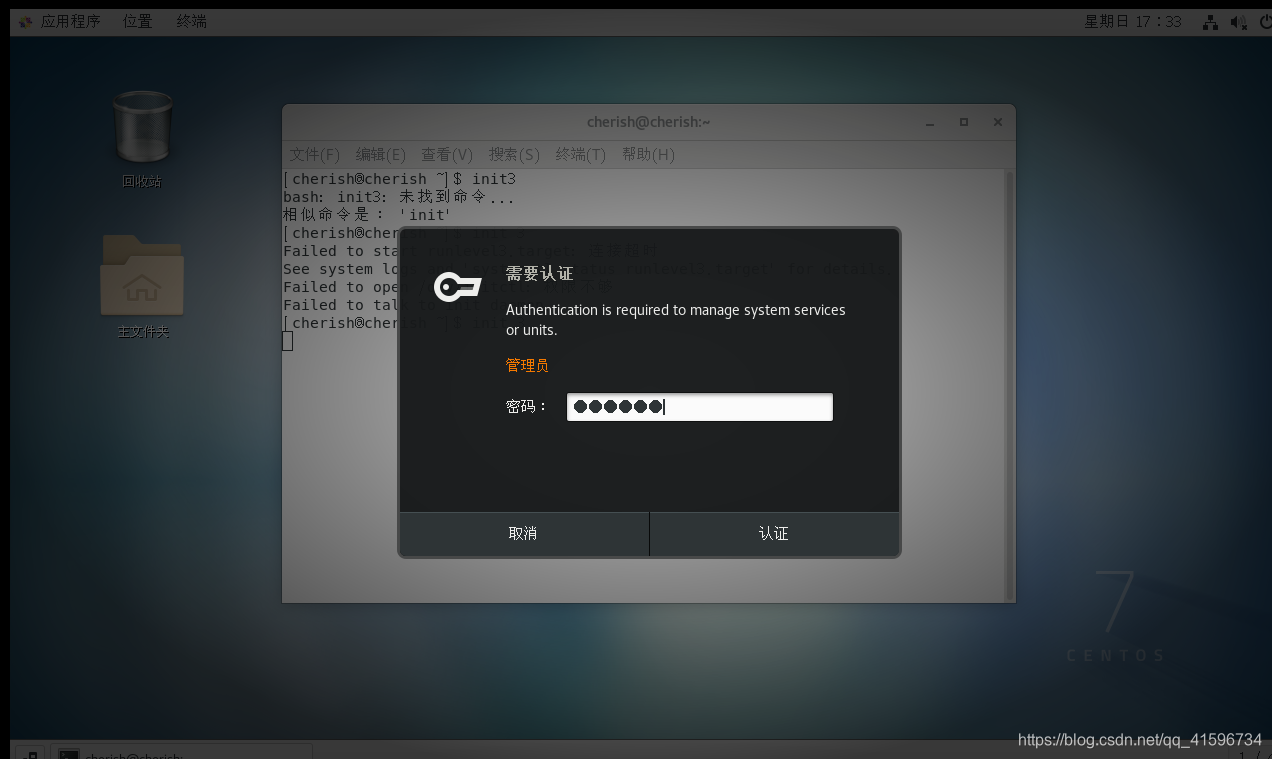
Task: Click the '需要认证' dialog heading
Action: click(540, 274)
